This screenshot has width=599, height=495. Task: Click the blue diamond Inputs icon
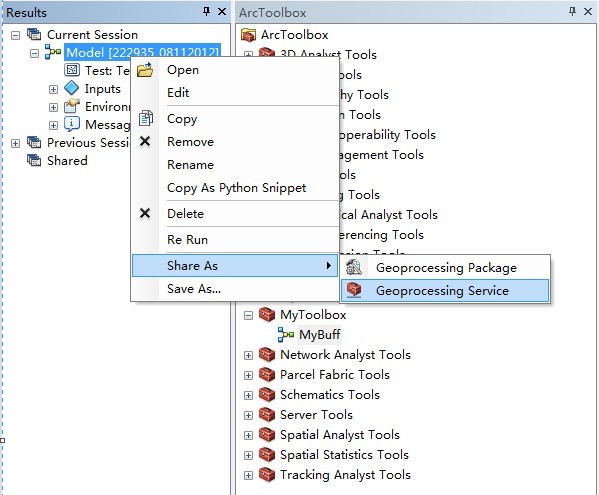click(x=72, y=88)
